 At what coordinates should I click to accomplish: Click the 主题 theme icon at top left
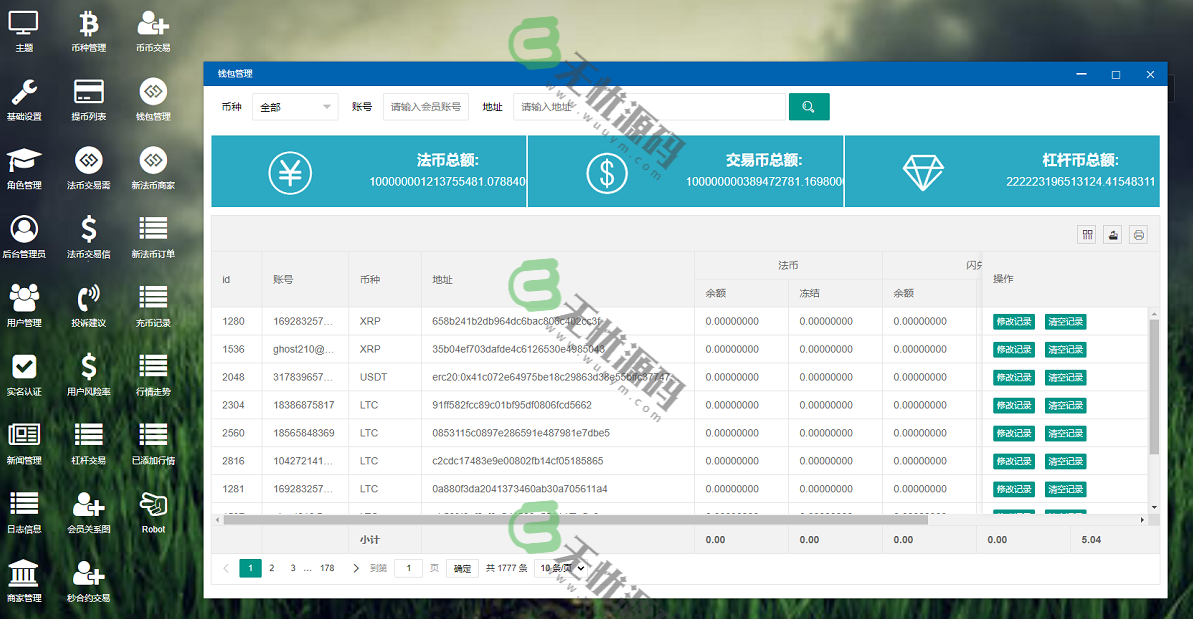tap(24, 29)
